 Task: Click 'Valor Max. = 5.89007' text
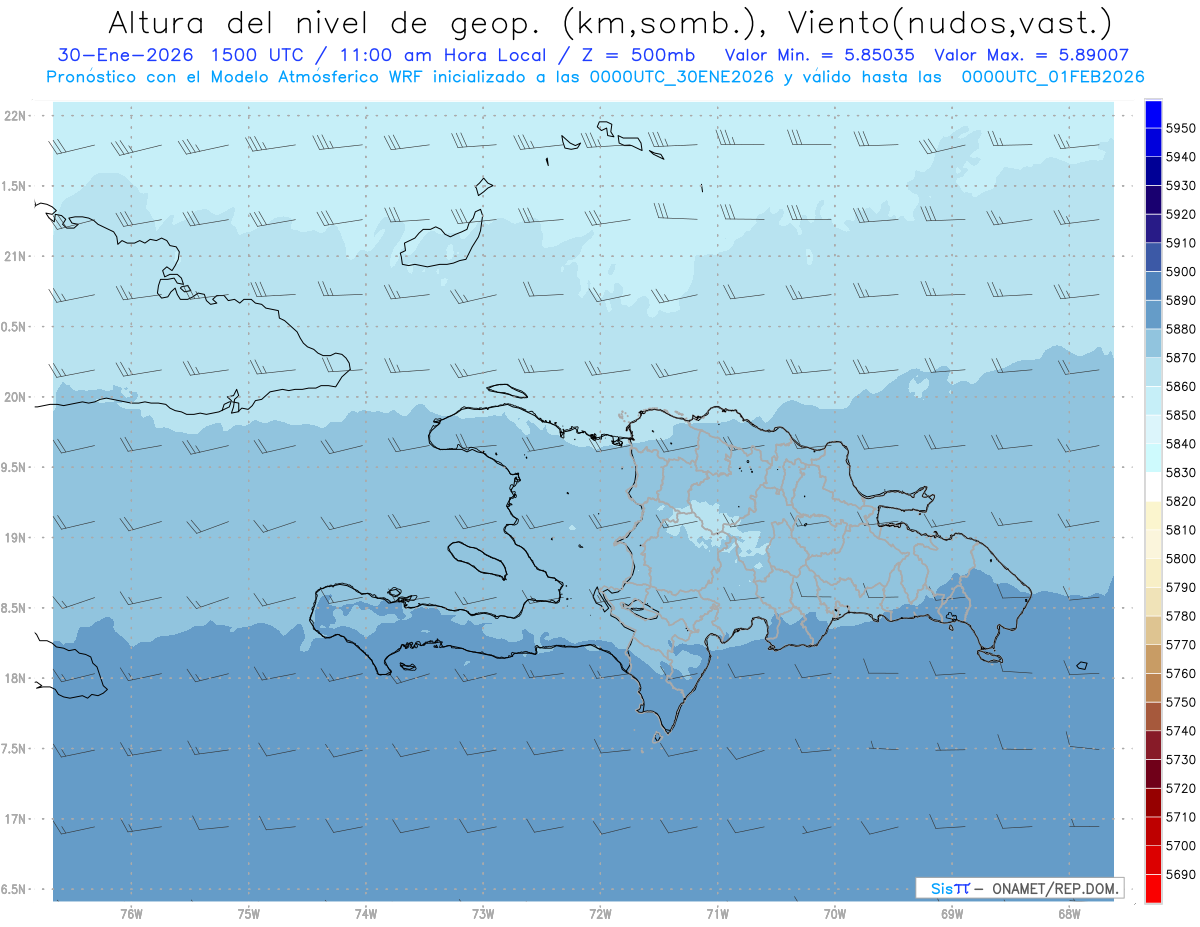pos(1031,55)
